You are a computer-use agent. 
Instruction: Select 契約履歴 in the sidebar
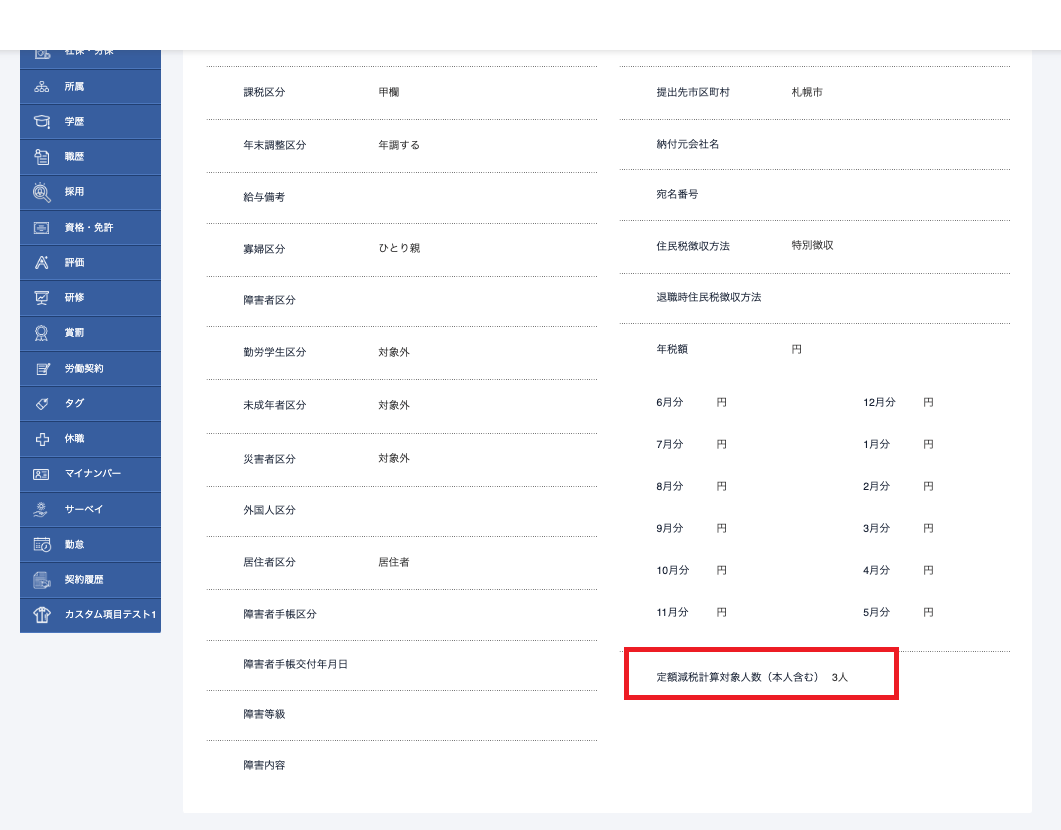coord(84,580)
